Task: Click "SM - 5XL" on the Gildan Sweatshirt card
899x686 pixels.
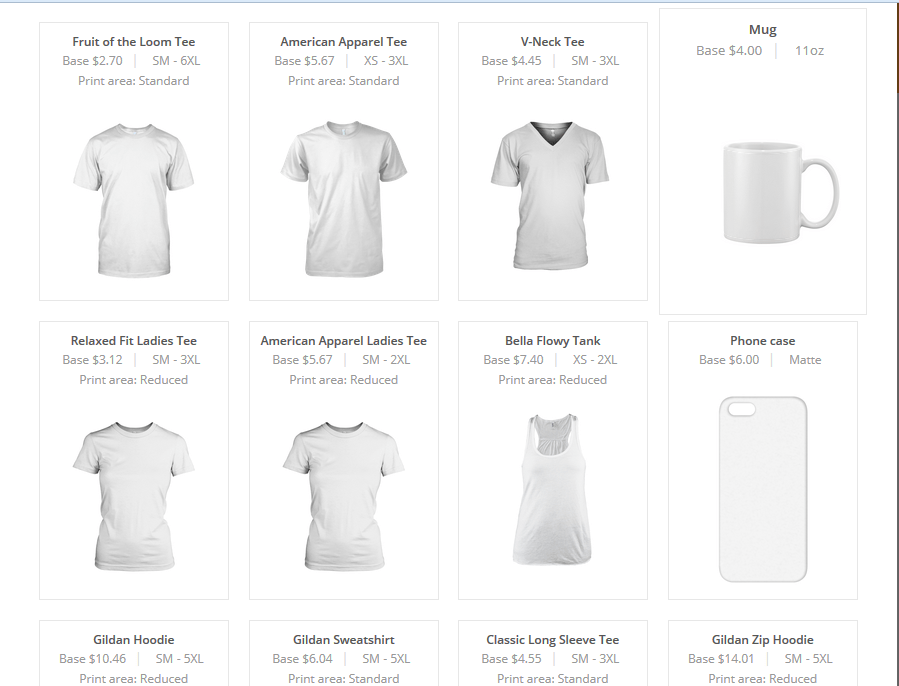Action: click(386, 658)
